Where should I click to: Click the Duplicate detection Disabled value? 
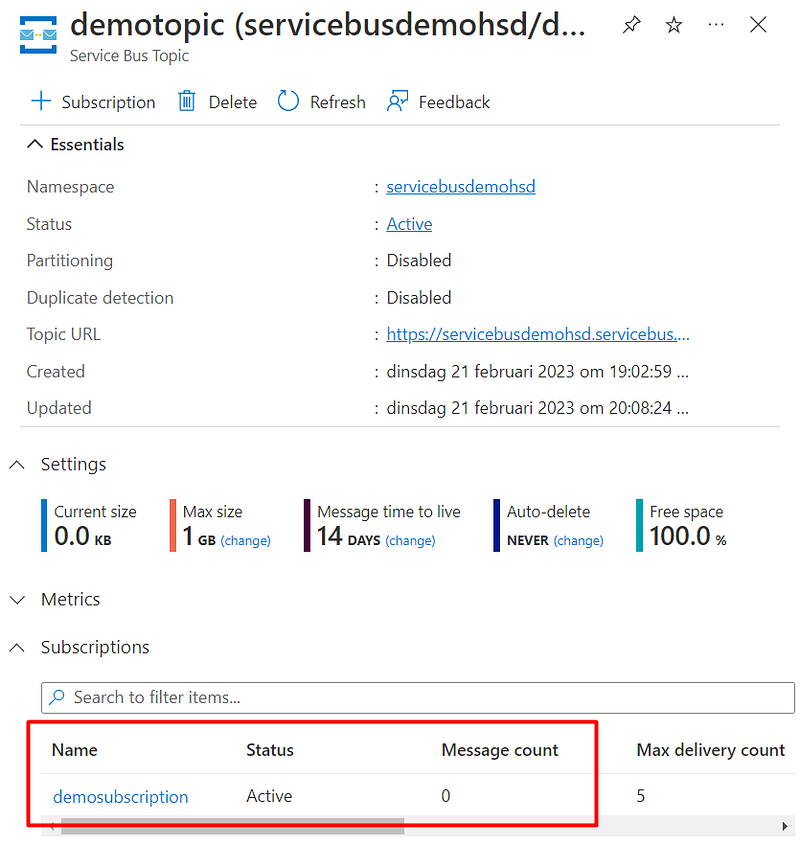[x=419, y=297]
